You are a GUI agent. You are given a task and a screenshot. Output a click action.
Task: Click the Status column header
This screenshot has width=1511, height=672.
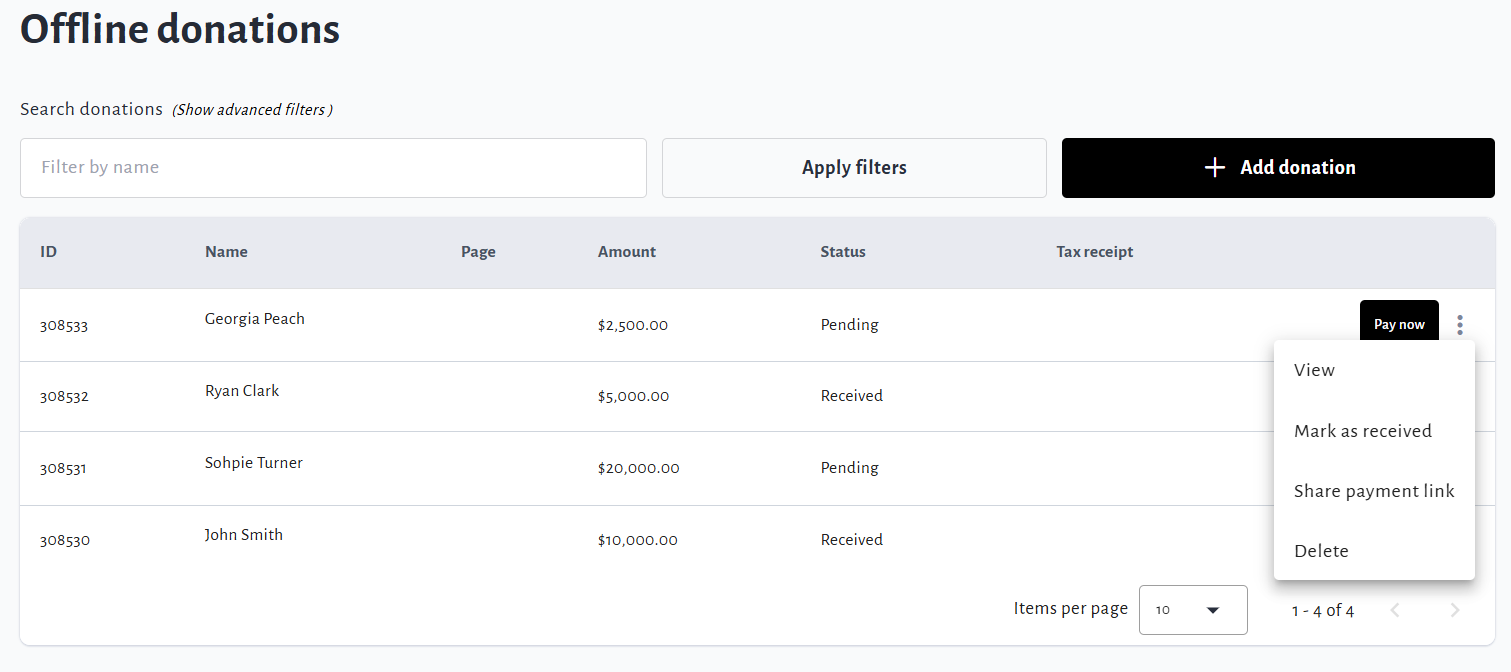coord(842,252)
